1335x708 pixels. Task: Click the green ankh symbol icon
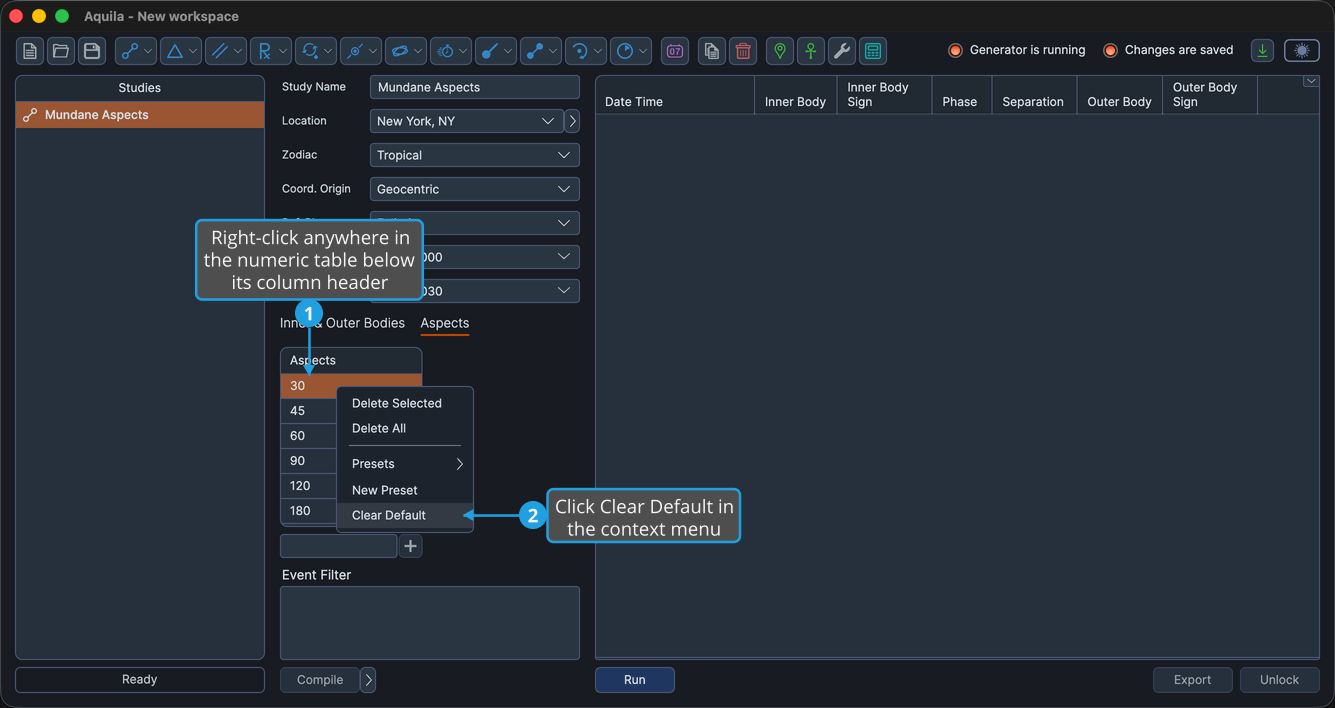[x=811, y=51]
